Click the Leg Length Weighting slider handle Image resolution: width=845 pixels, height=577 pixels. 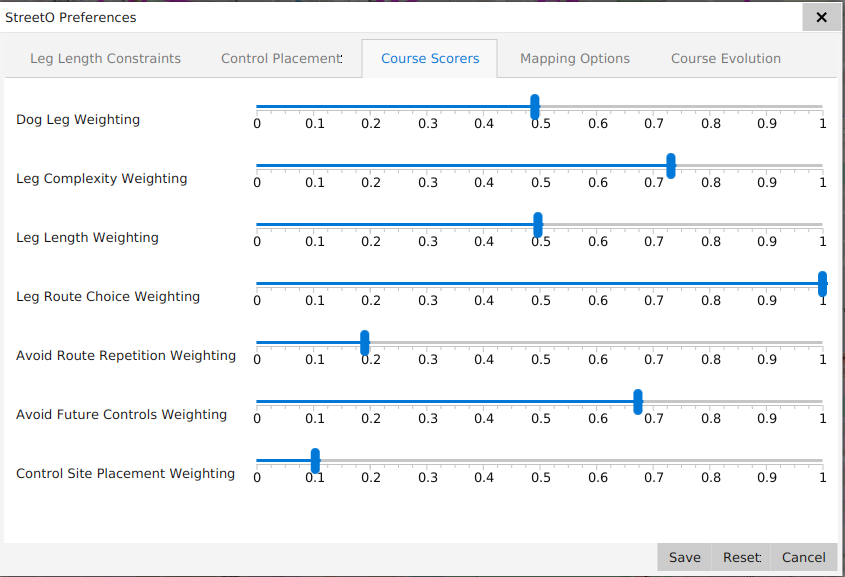538,224
